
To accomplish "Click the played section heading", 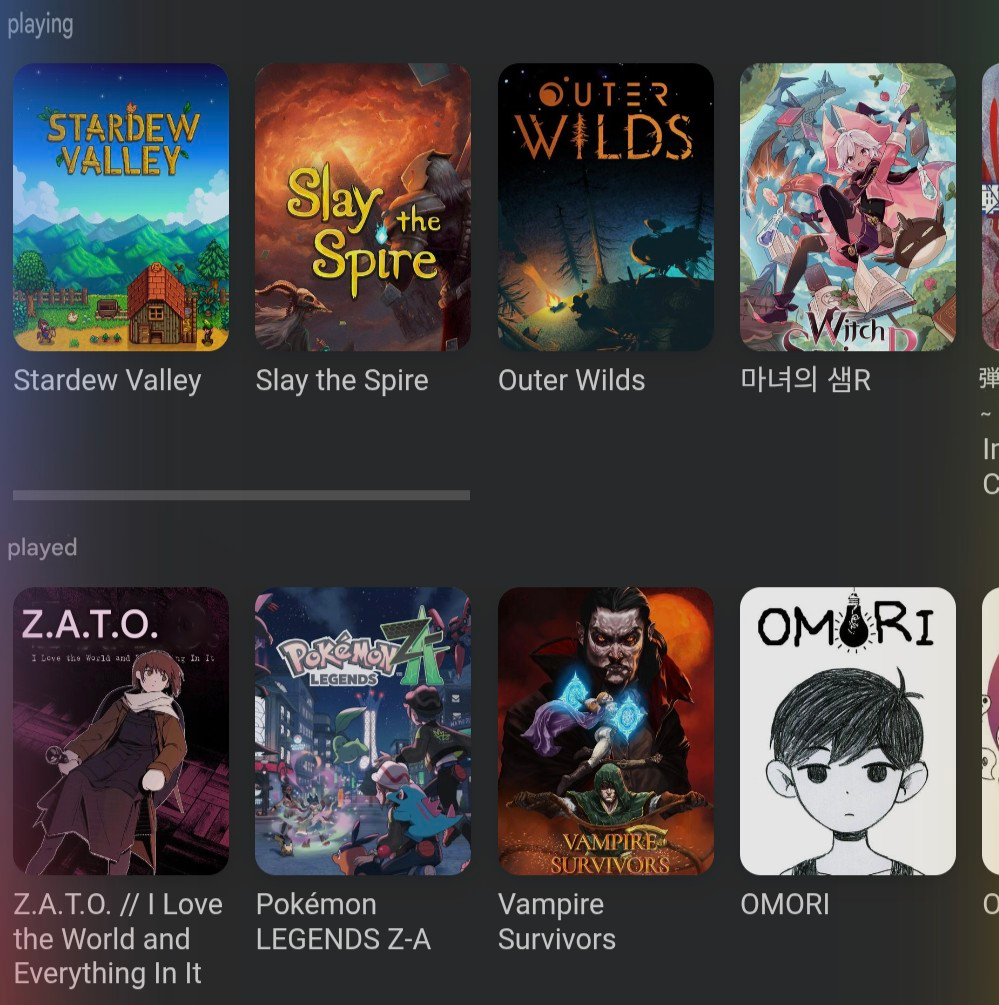I will [x=42, y=548].
